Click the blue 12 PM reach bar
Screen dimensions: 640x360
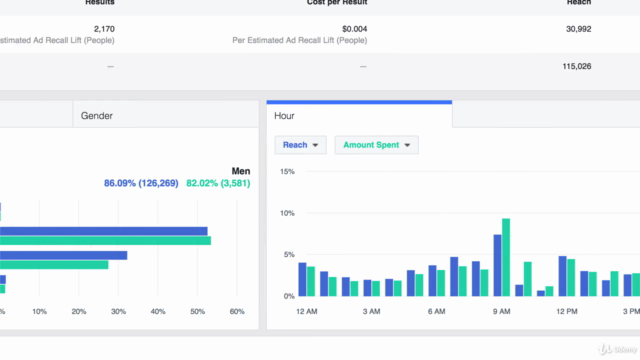click(x=562, y=276)
